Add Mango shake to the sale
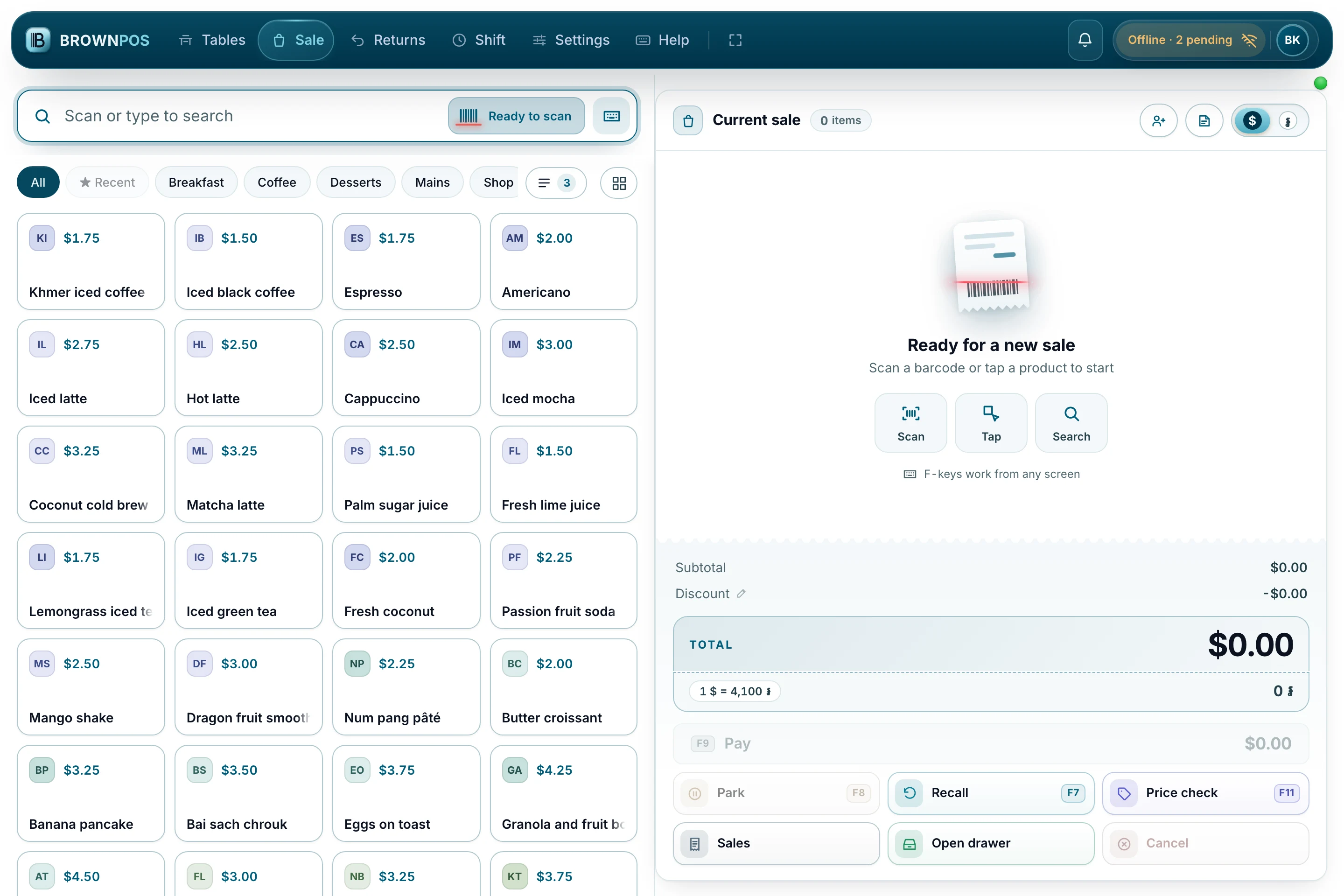Screen dimensions: 1344x896 [x=91, y=687]
